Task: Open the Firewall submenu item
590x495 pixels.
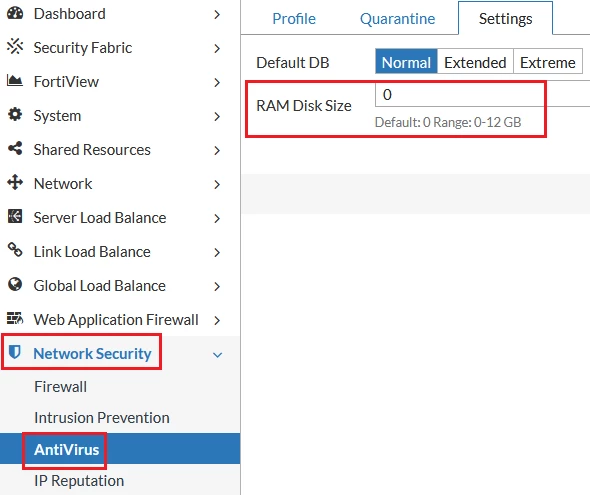Action: [x=60, y=387]
